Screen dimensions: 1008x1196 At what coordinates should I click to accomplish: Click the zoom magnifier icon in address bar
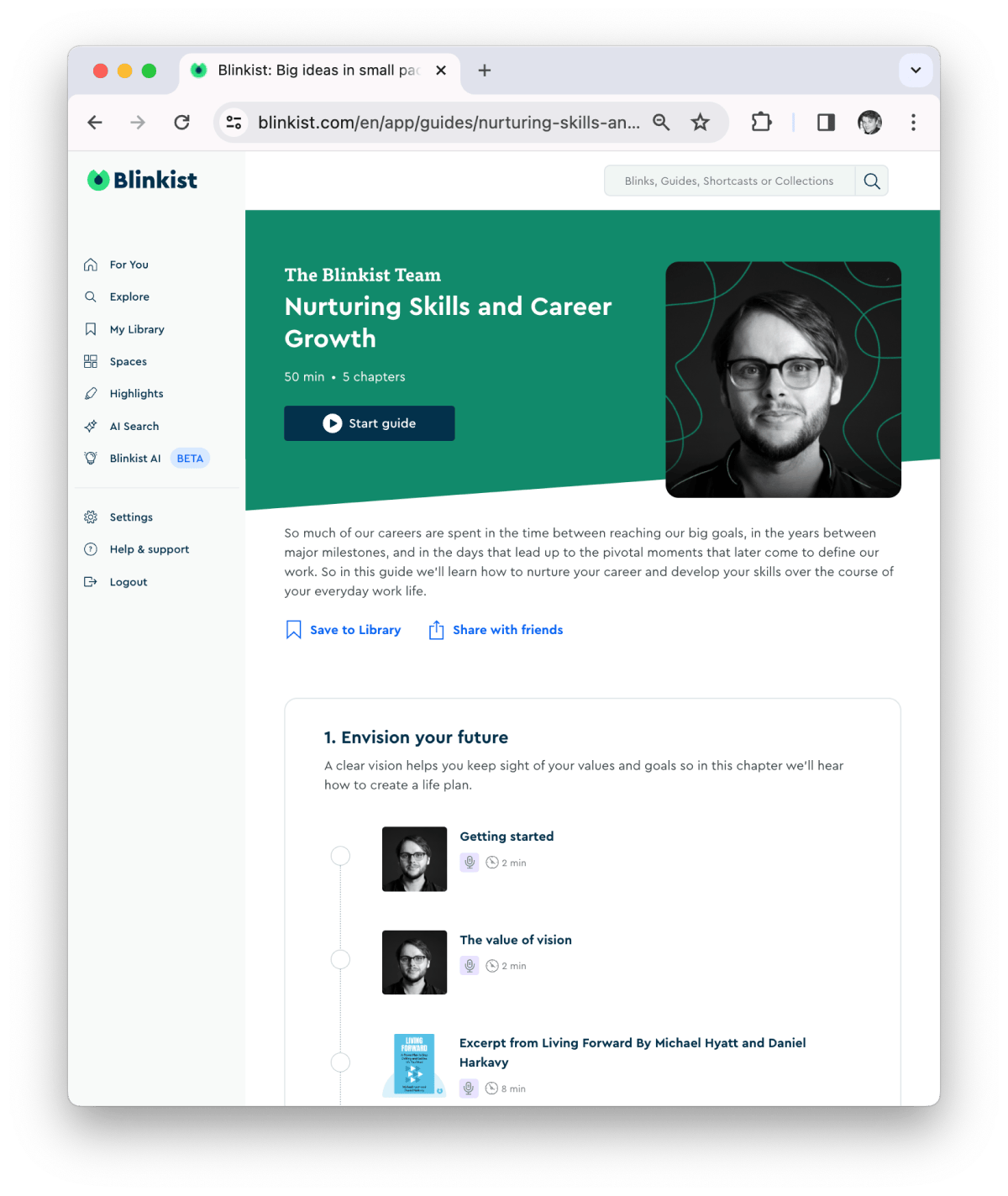click(661, 123)
